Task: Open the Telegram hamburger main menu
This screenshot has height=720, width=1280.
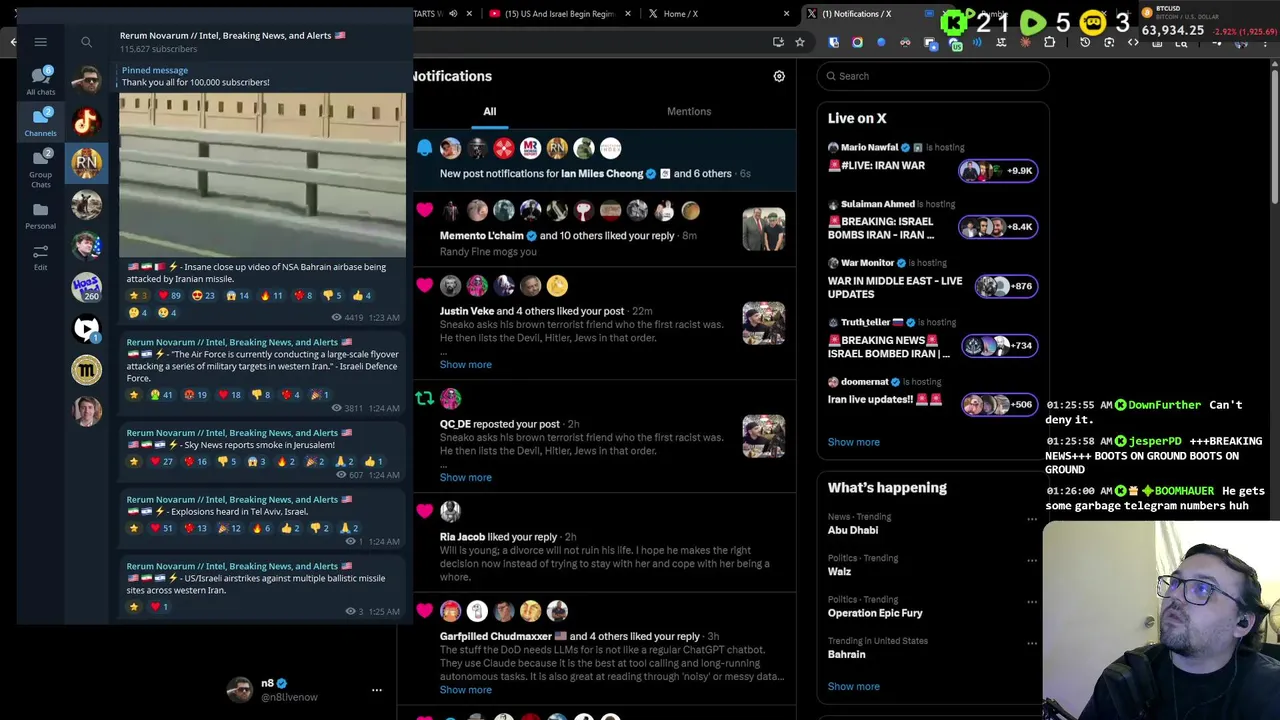Action: (x=40, y=42)
